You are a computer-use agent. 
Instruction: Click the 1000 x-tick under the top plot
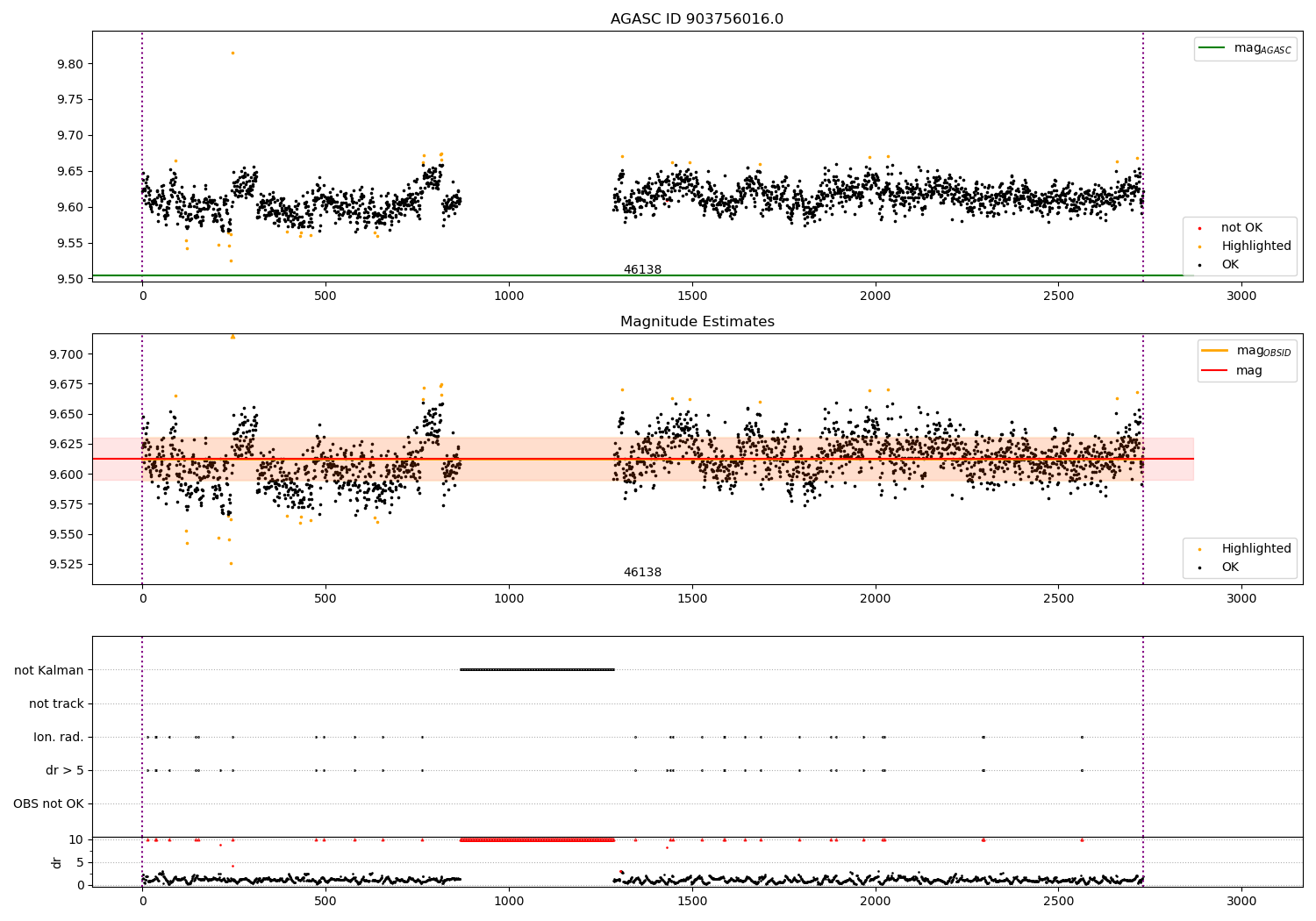click(x=509, y=296)
